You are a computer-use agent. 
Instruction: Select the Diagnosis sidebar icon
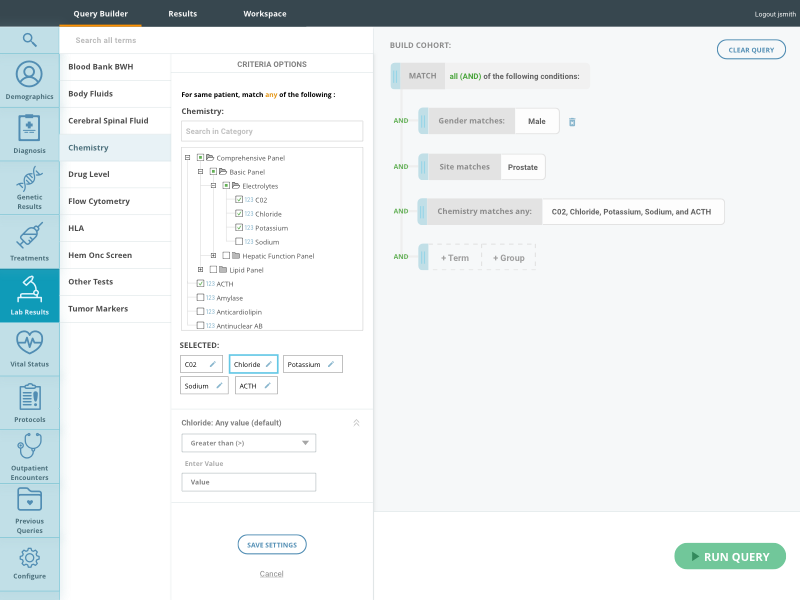[29, 128]
